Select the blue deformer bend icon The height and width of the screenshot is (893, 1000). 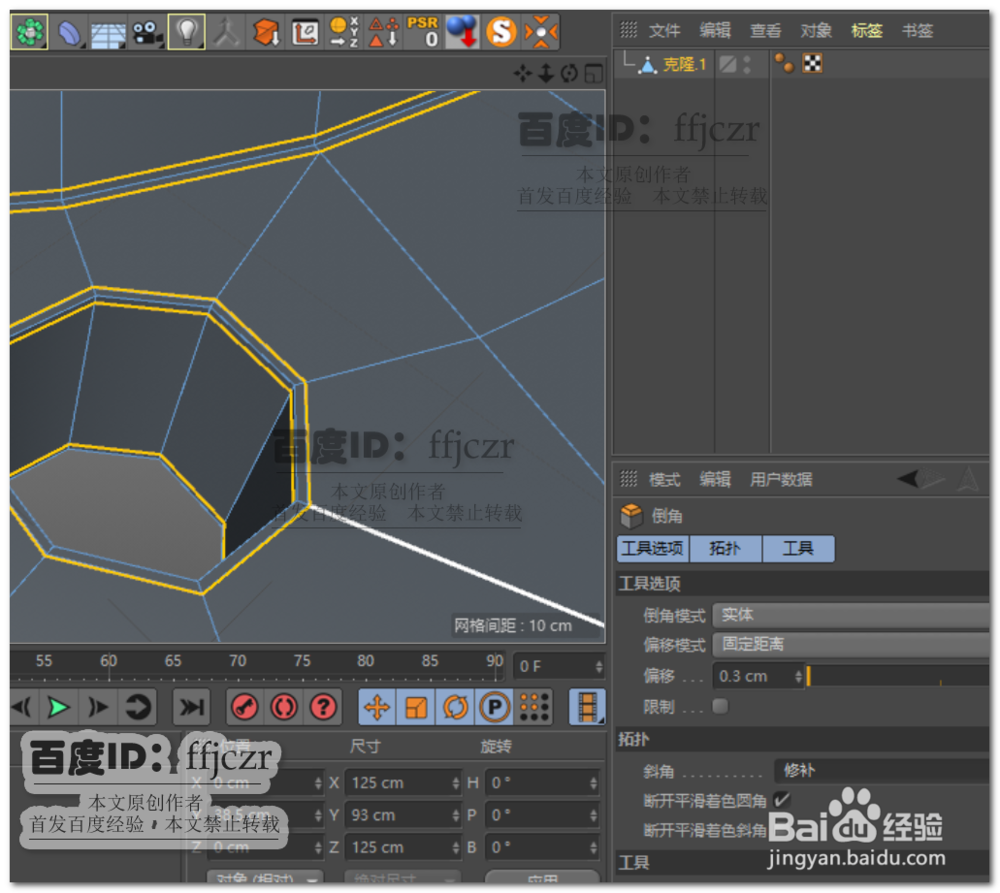tap(69, 33)
